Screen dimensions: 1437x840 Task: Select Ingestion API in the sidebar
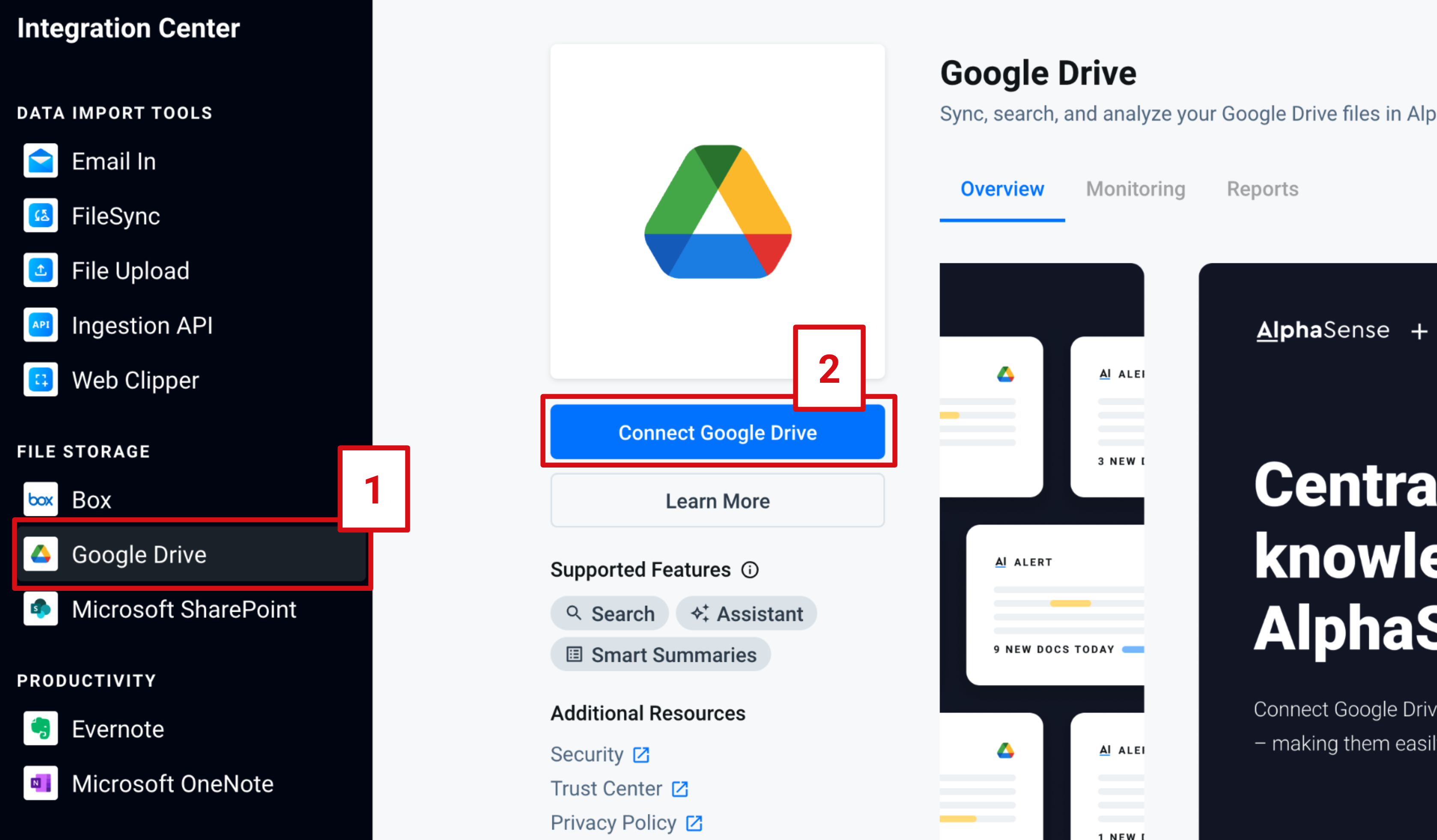[191, 325]
